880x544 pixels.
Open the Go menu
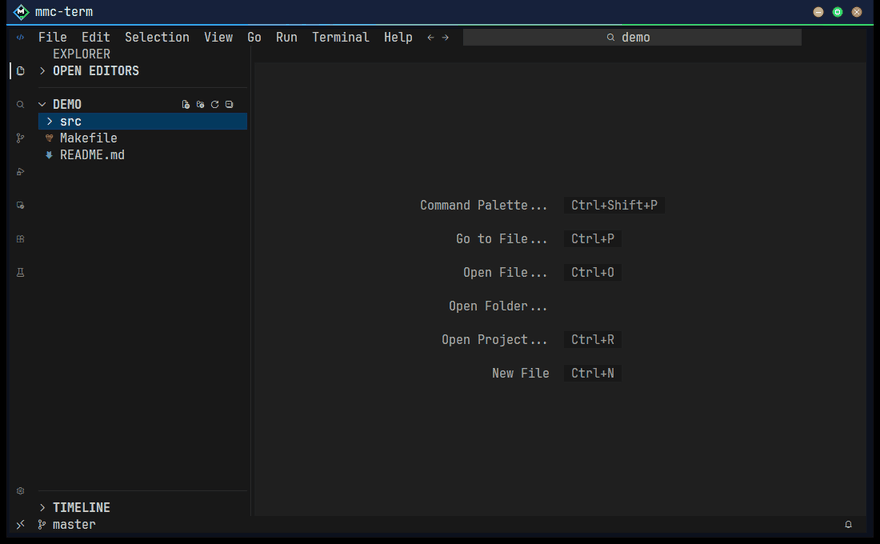pos(254,38)
